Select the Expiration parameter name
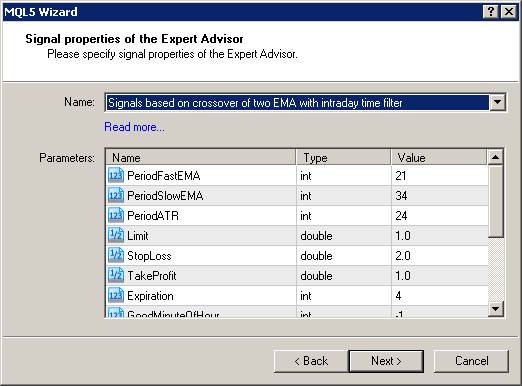522x386 pixels. pos(150,296)
